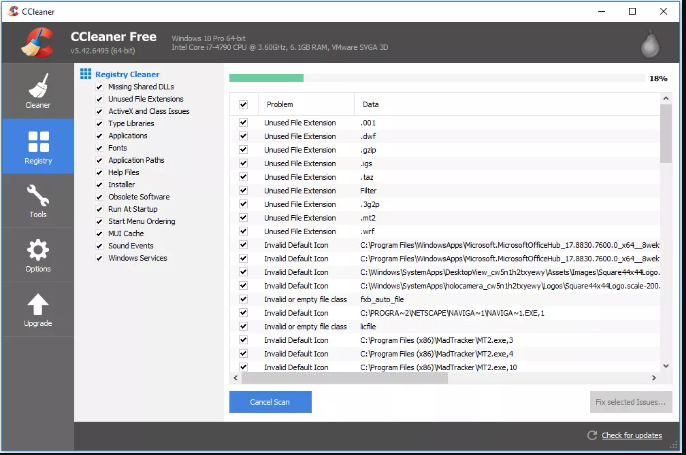Toggle Application Paths checkbox
The height and width of the screenshot is (455, 686).
click(99, 160)
